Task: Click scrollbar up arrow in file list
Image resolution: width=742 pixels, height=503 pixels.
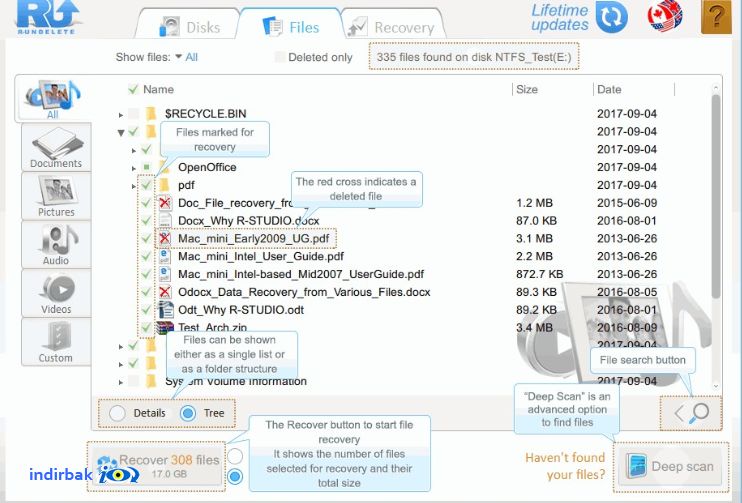Action: pos(716,88)
